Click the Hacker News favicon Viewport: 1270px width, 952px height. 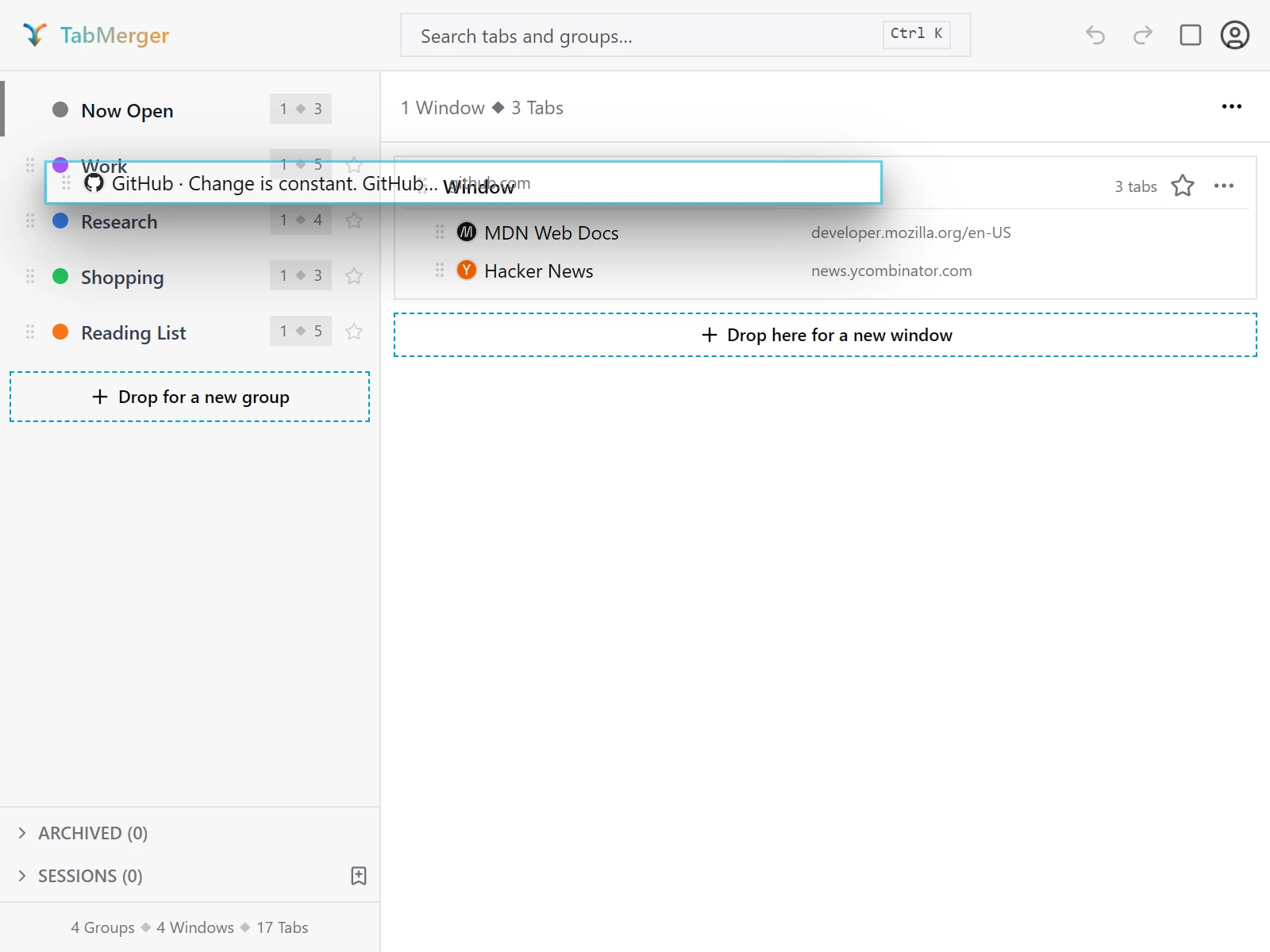pyautogui.click(x=467, y=271)
